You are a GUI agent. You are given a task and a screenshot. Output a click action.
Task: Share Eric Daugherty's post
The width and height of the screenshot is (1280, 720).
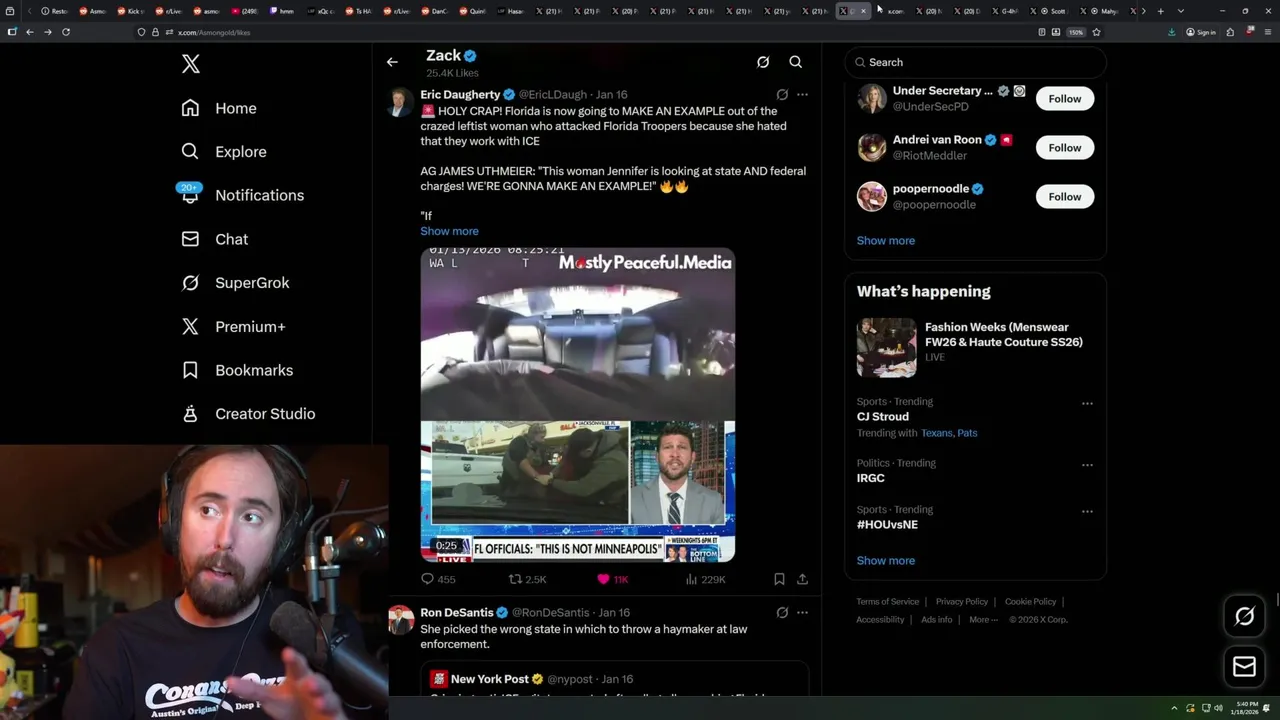(802, 579)
